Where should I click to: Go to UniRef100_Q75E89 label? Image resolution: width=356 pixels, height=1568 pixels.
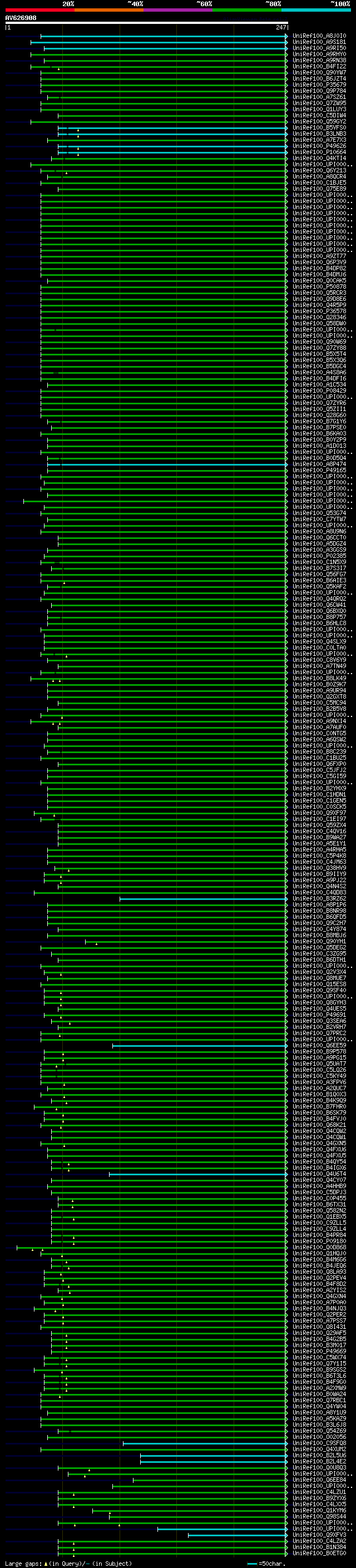(x=319, y=189)
